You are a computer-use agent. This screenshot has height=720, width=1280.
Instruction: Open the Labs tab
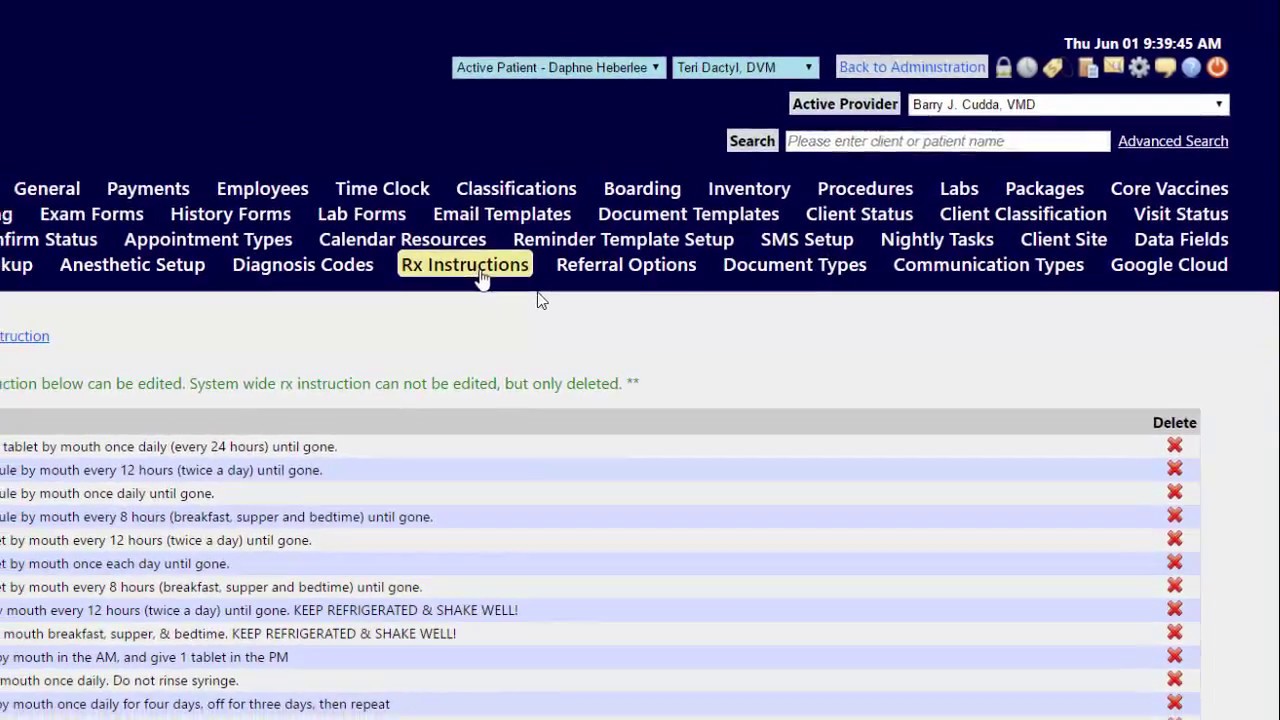(x=959, y=189)
